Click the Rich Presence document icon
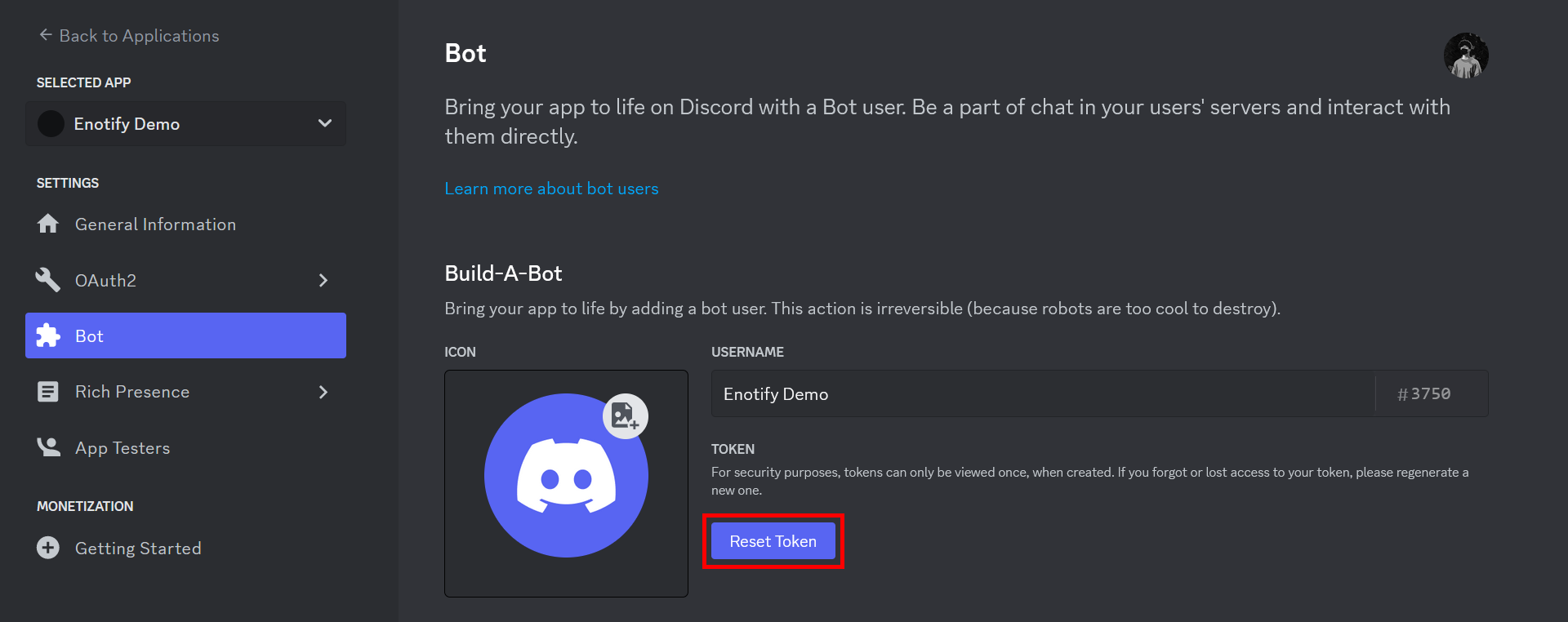 [48, 392]
